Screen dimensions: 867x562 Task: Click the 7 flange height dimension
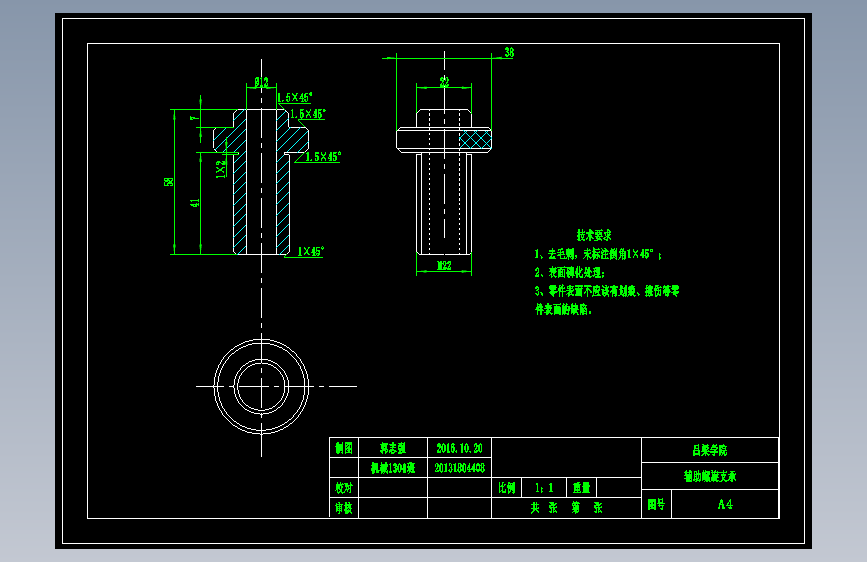click(x=193, y=118)
